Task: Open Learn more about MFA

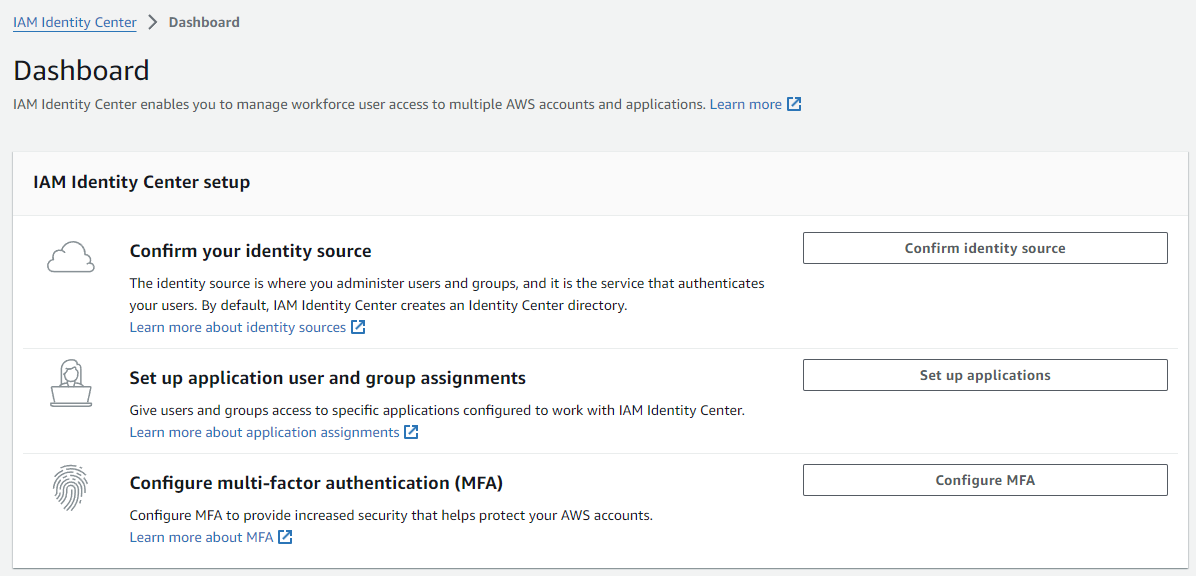Action: click(202, 536)
